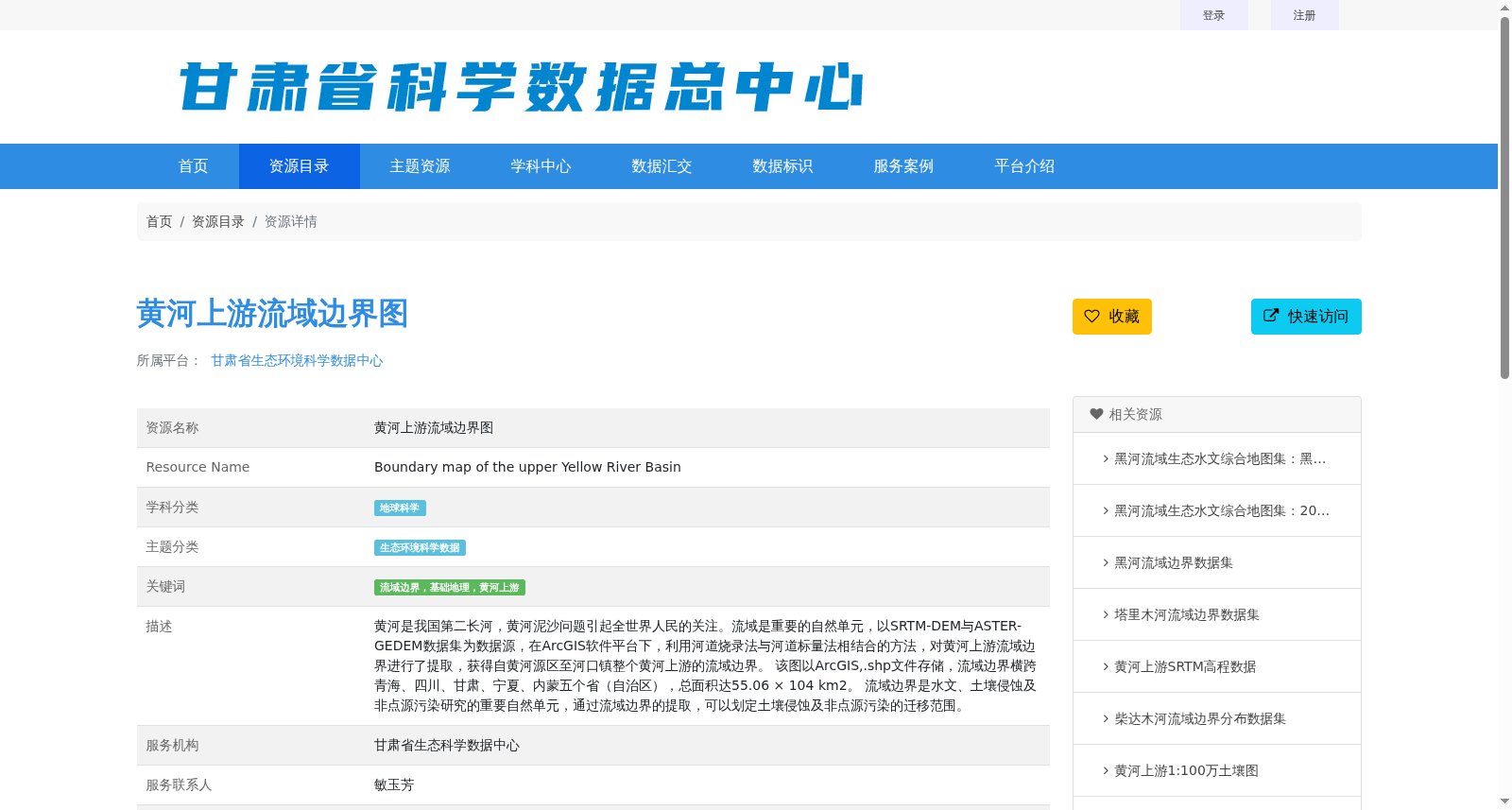Viewport: 1512px width, 810px height.
Task: Click the scrollbar up arrow
Action: (1504, 8)
